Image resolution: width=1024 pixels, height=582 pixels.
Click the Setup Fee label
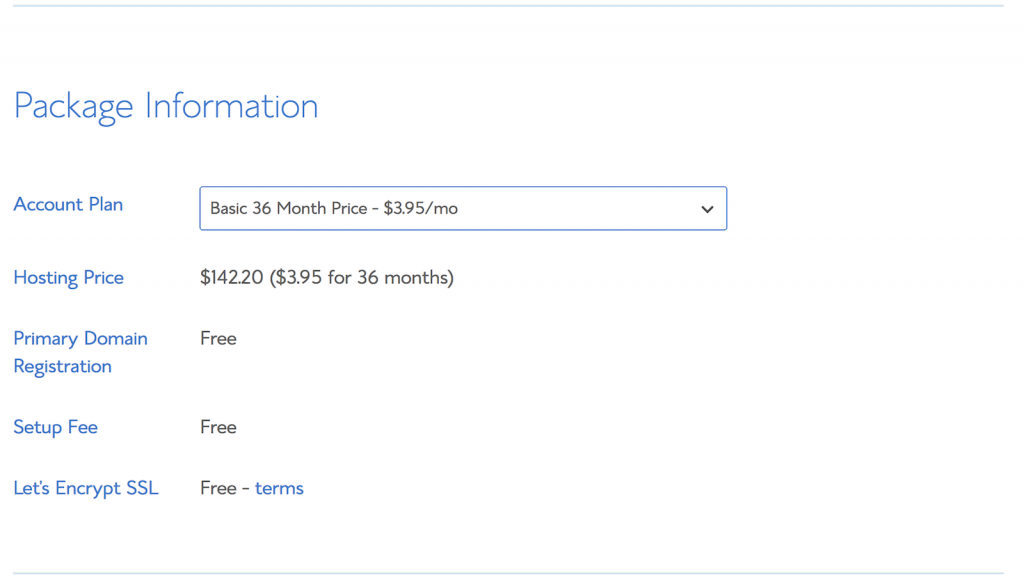pyautogui.click(x=55, y=427)
